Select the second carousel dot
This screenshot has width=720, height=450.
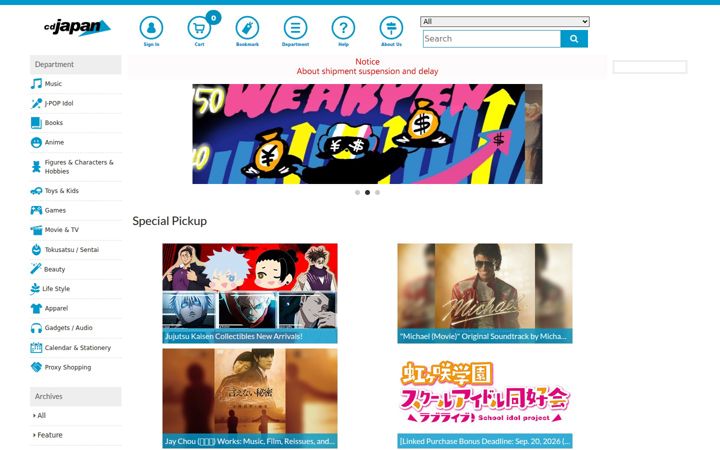(x=367, y=192)
